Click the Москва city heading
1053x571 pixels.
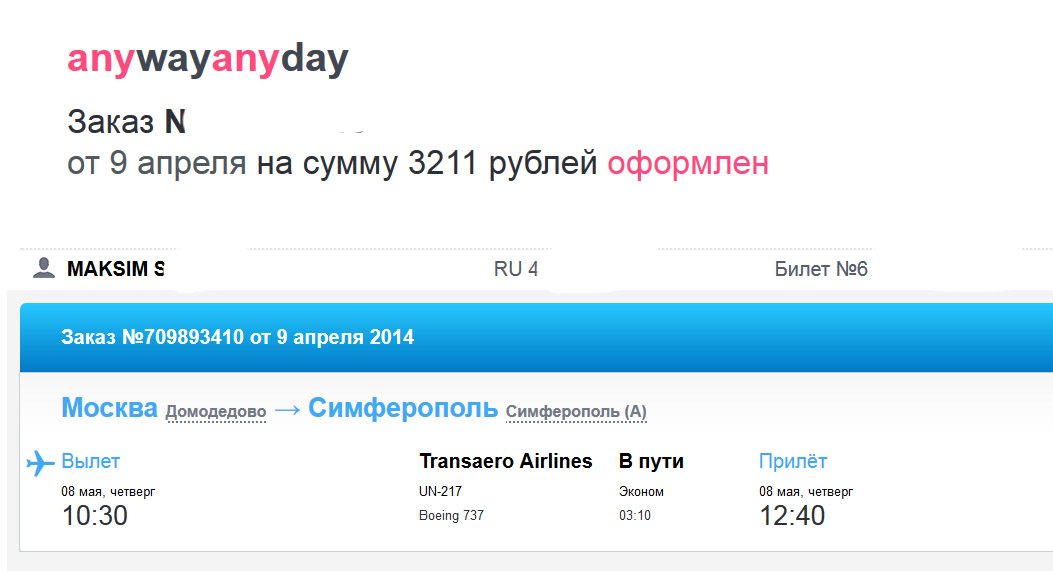[x=109, y=408]
